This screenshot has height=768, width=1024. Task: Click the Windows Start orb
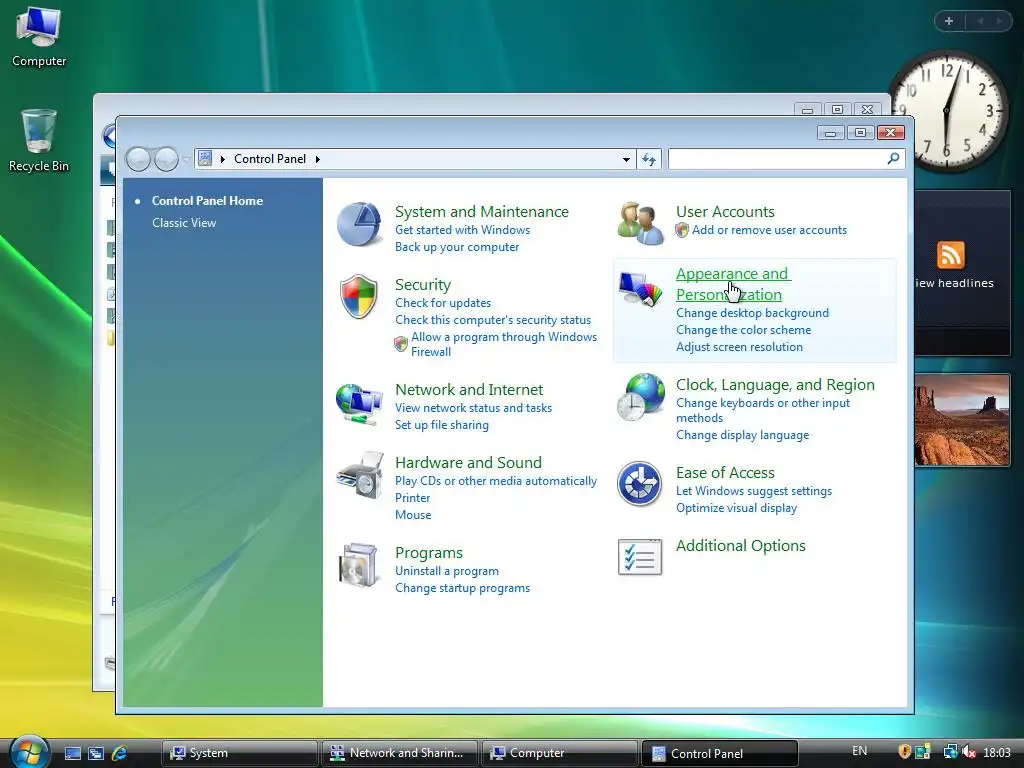click(x=29, y=752)
